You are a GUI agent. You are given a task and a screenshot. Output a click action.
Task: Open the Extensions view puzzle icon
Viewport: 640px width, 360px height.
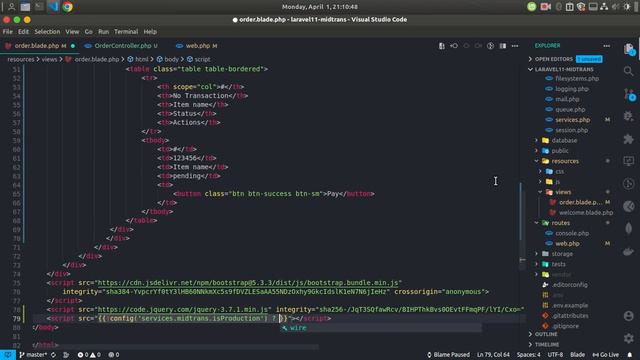629,139
